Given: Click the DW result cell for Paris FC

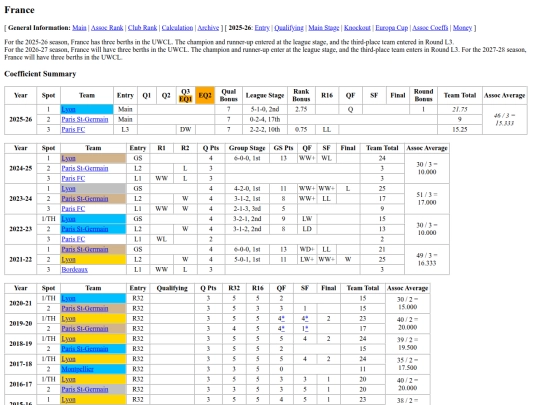Looking at the screenshot, I should click(185, 129).
